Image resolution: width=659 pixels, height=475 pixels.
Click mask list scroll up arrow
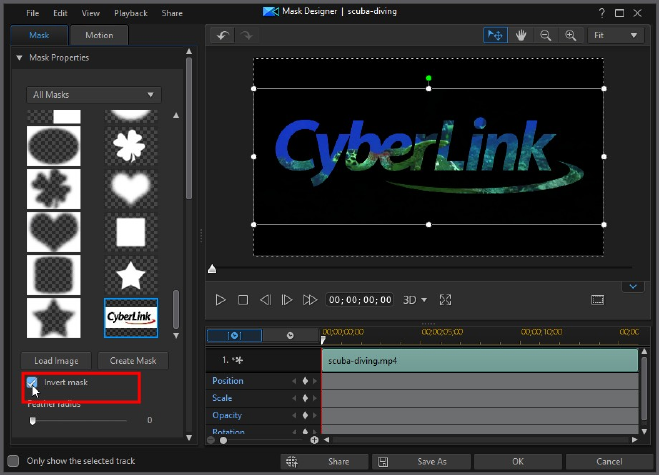click(x=176, y=115)
